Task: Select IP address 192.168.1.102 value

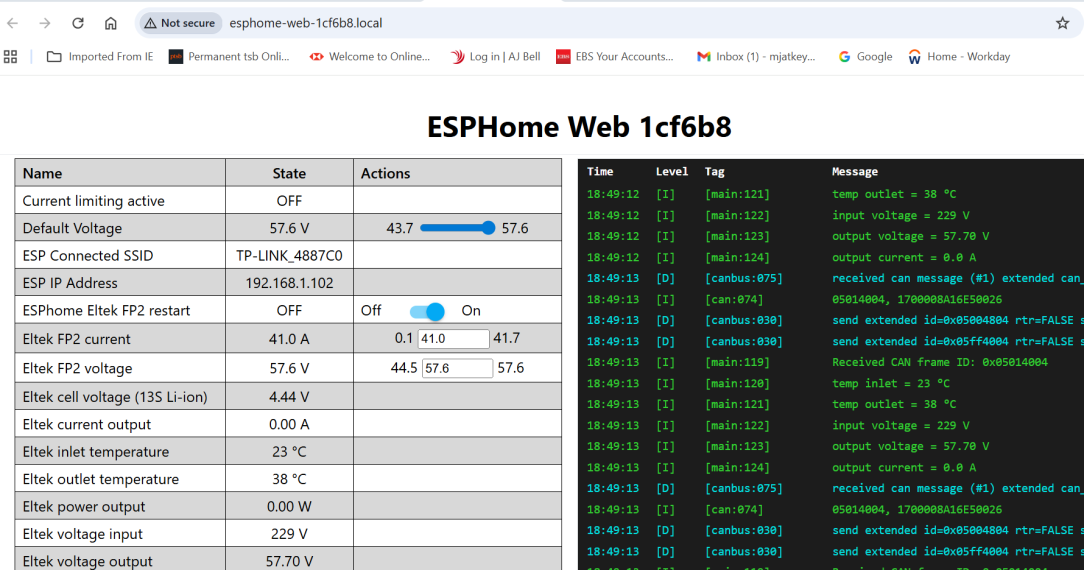Action: 289,283
